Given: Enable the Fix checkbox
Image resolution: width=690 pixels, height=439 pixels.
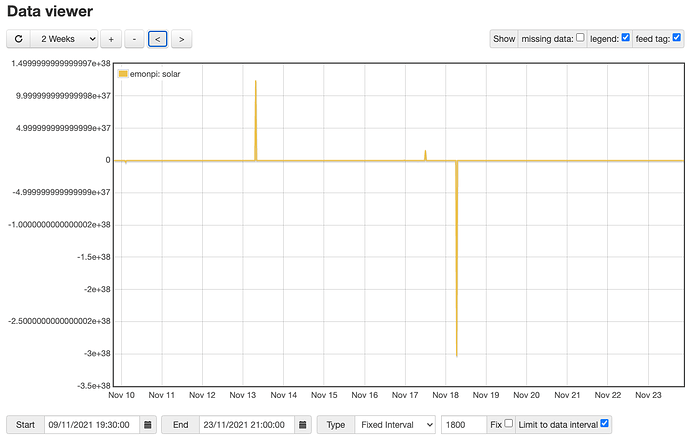Looking at the screenshot, I should coord(509,424).
